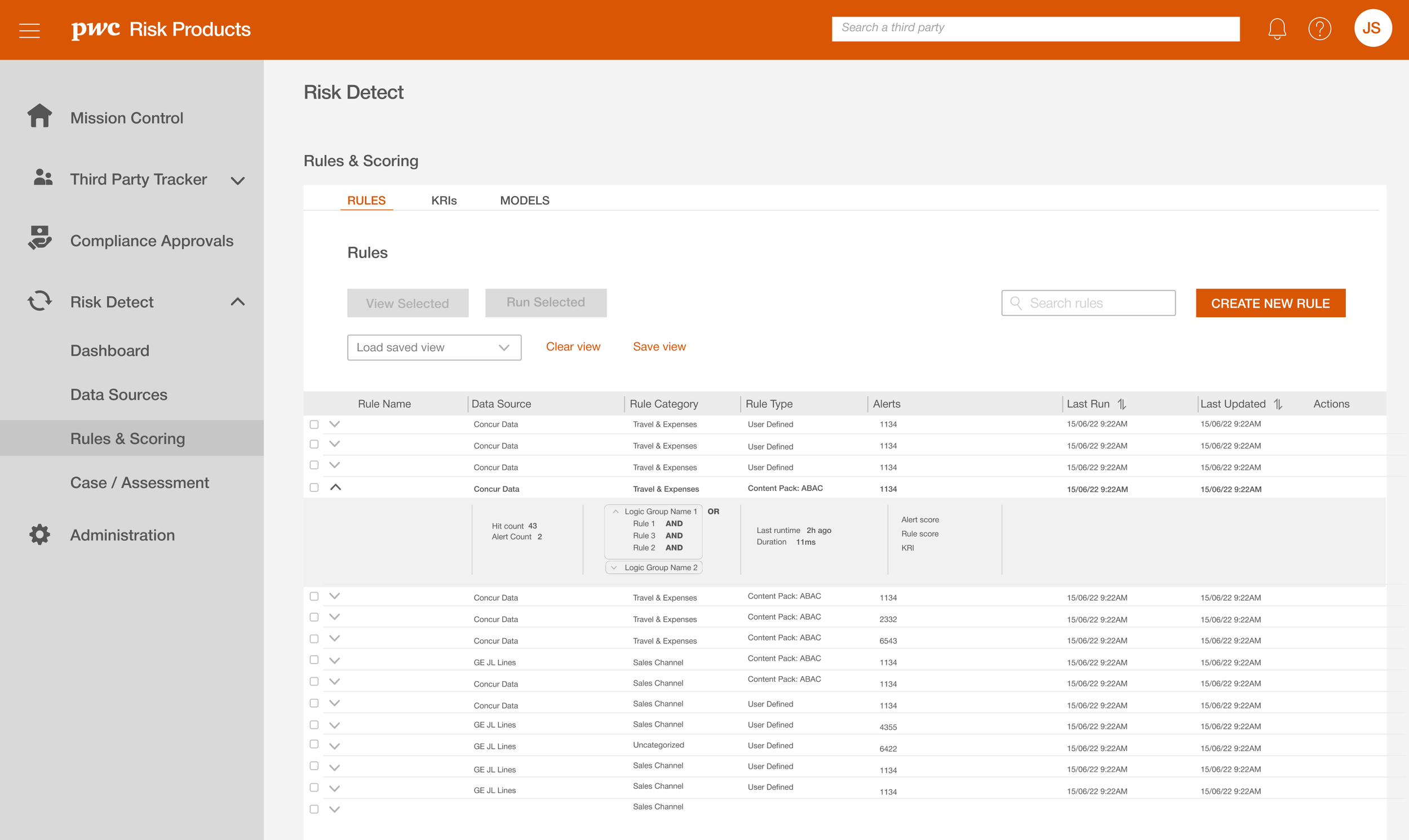The image size is (1409, 840).
Task: Click the Actions column header
Action: point(1331,403)
